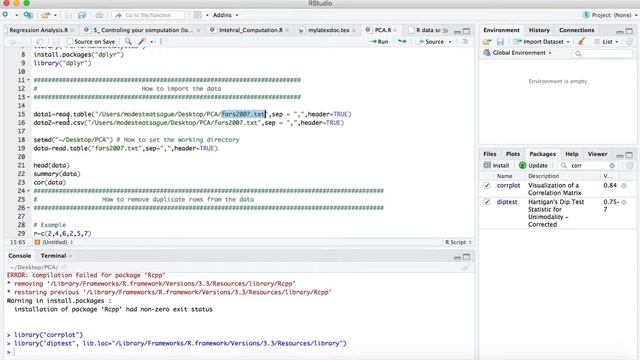Open the List view dropdown
Viewport: 640px width, 360px height.
click(607, 42)
